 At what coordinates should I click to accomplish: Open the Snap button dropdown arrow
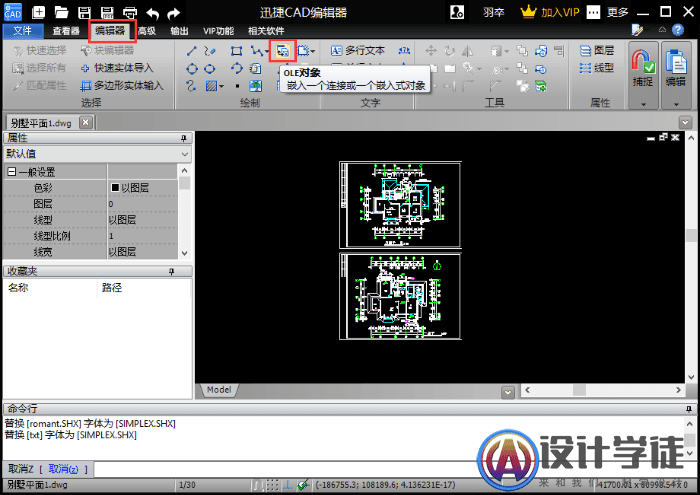643,104
